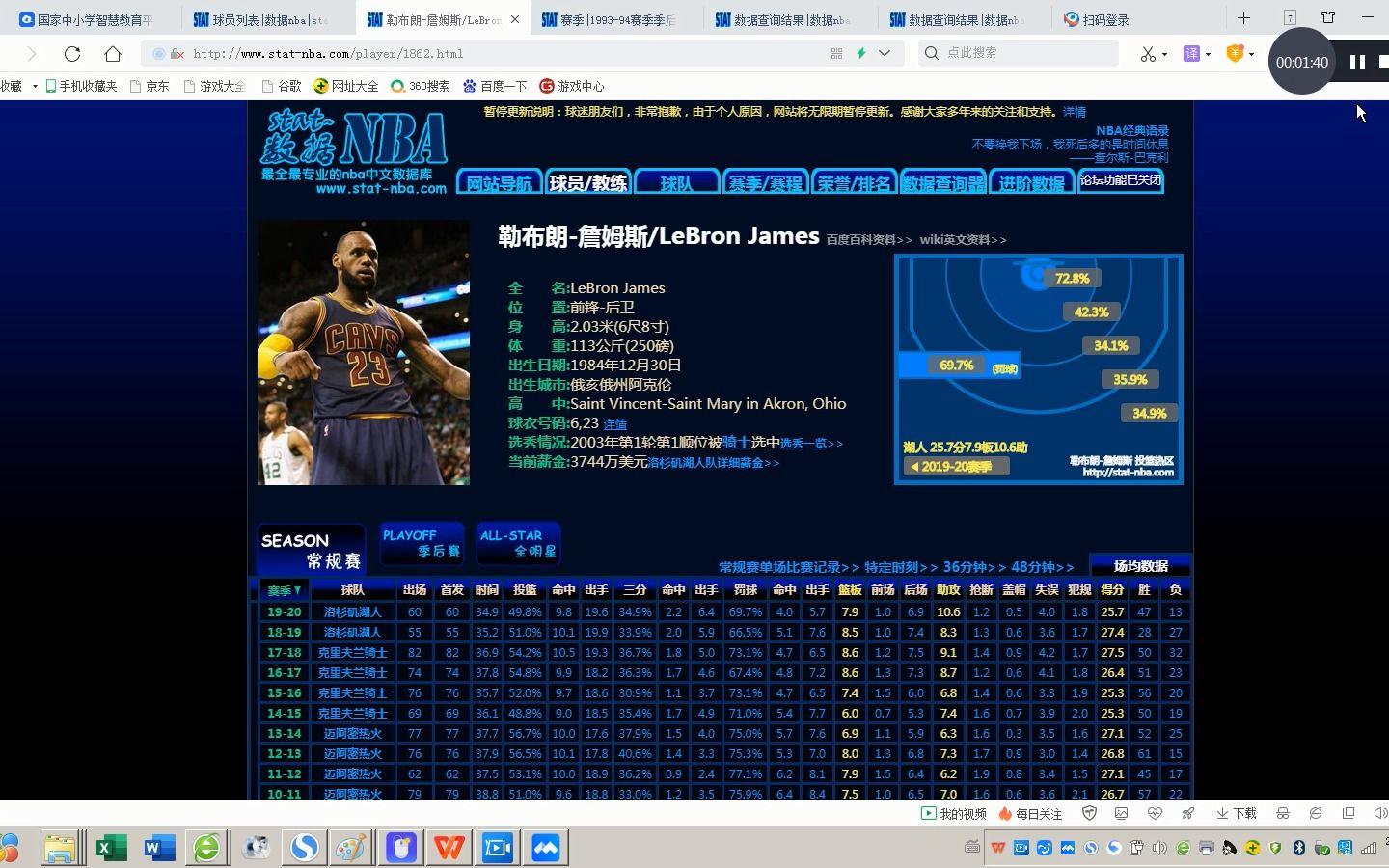Screen dimensions: 1389x868
Task: Open 选秀一览 draft link
Action: point(811,444)
